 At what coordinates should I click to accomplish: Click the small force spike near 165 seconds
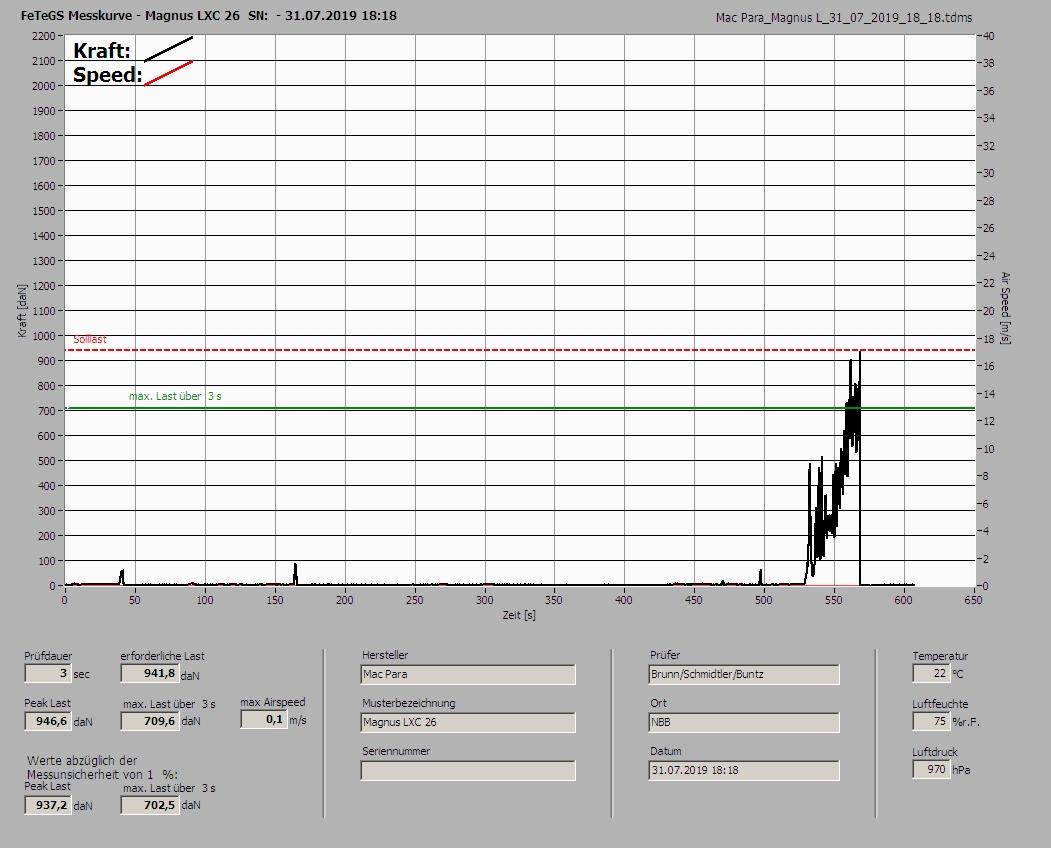pos(296,573)
